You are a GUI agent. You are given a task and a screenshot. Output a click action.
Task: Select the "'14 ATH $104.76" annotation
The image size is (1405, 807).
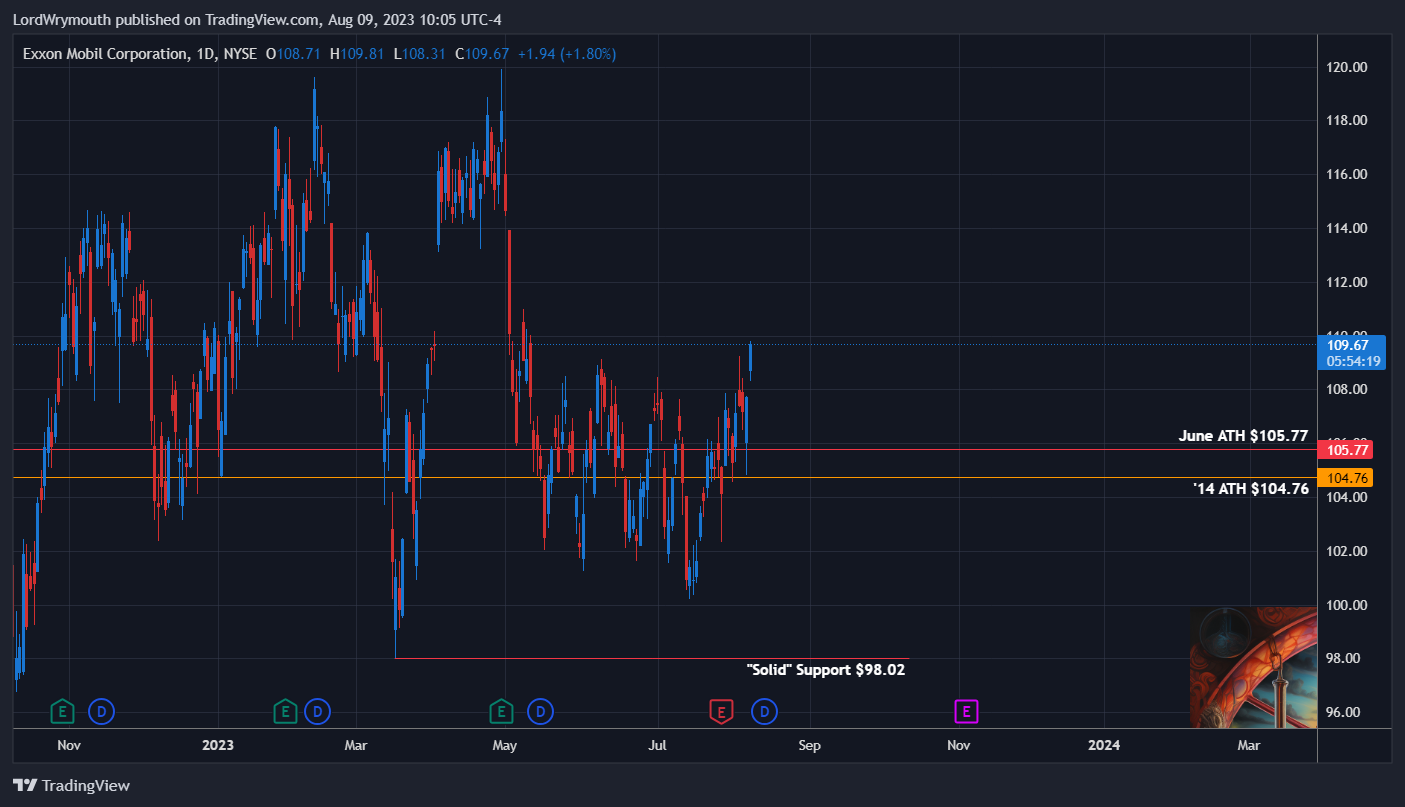[1251, 489]
